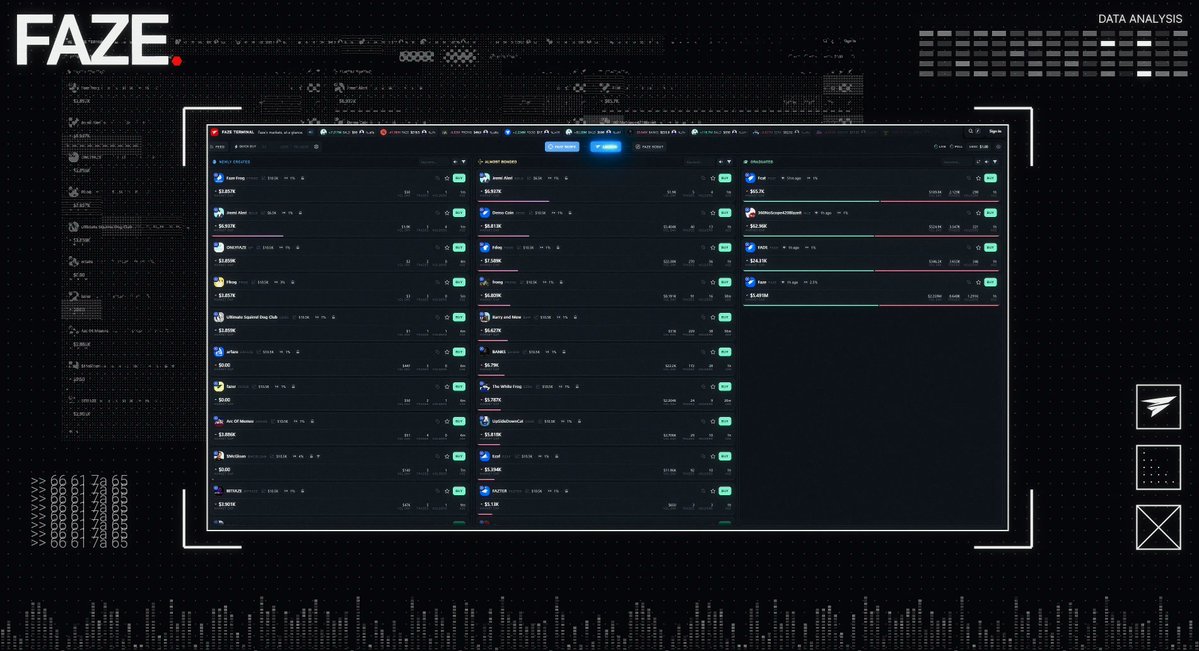Buy the Faze token at $5.491M
Screen dimensions: 1199x651
pyautogui.click(x=990, y=282)
